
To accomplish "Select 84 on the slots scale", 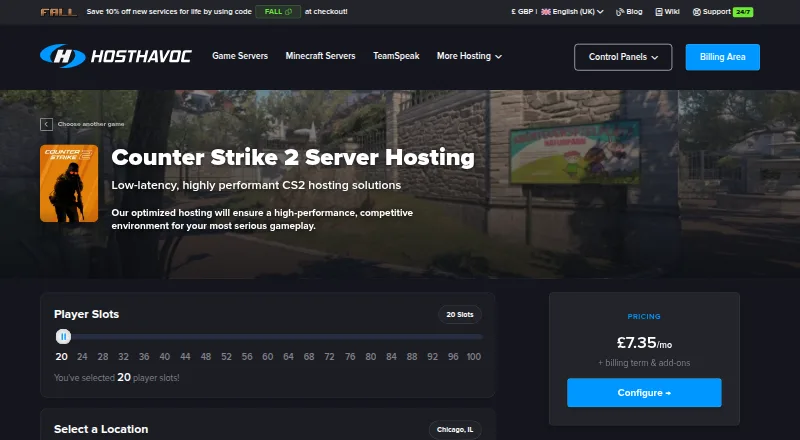I will (391, 357).
